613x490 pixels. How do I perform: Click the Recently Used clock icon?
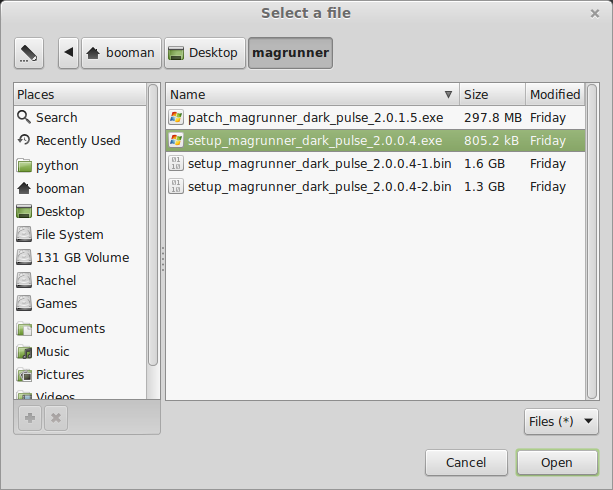click(x=24, y=140)
